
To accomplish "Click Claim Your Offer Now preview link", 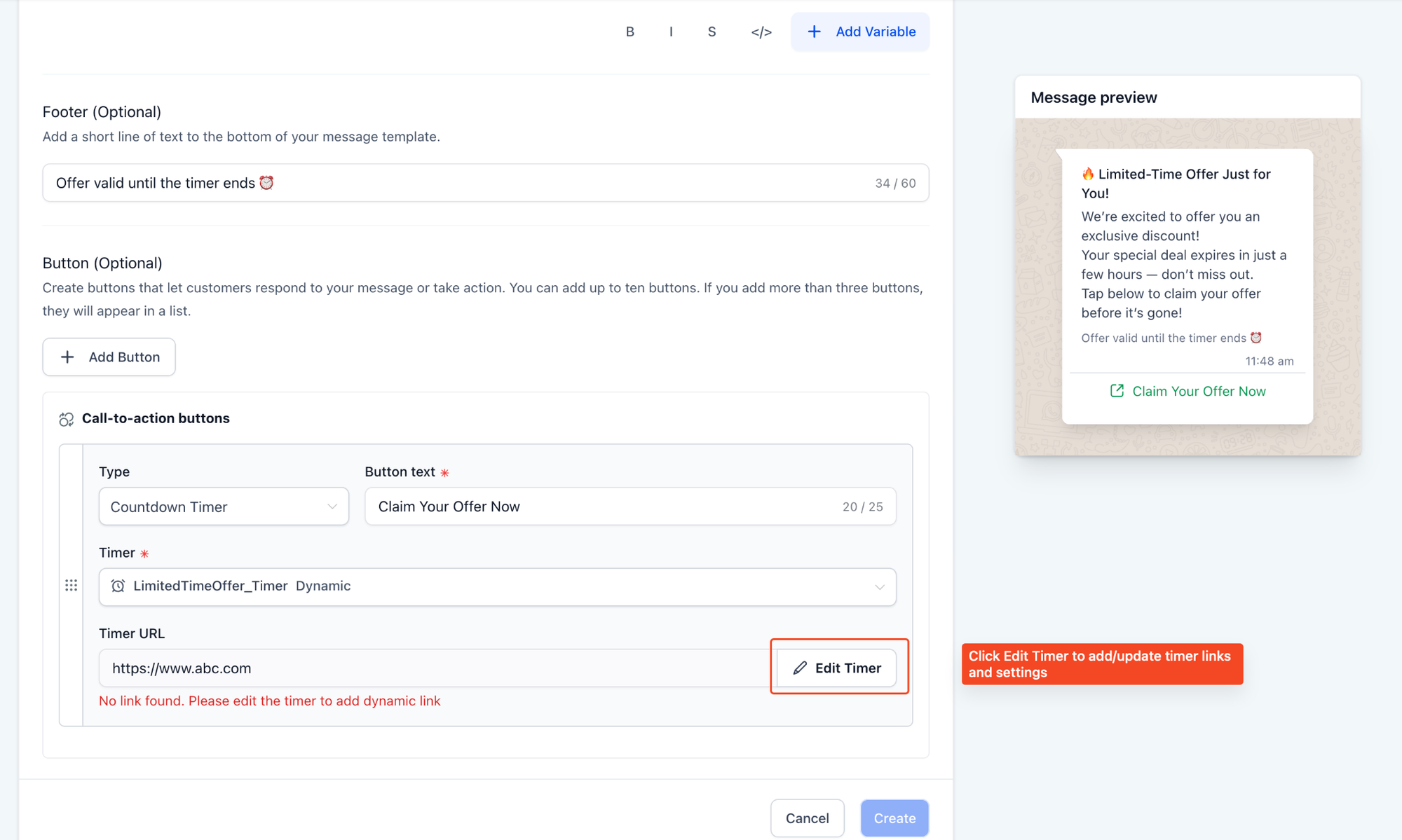I will pos(1198,391).
